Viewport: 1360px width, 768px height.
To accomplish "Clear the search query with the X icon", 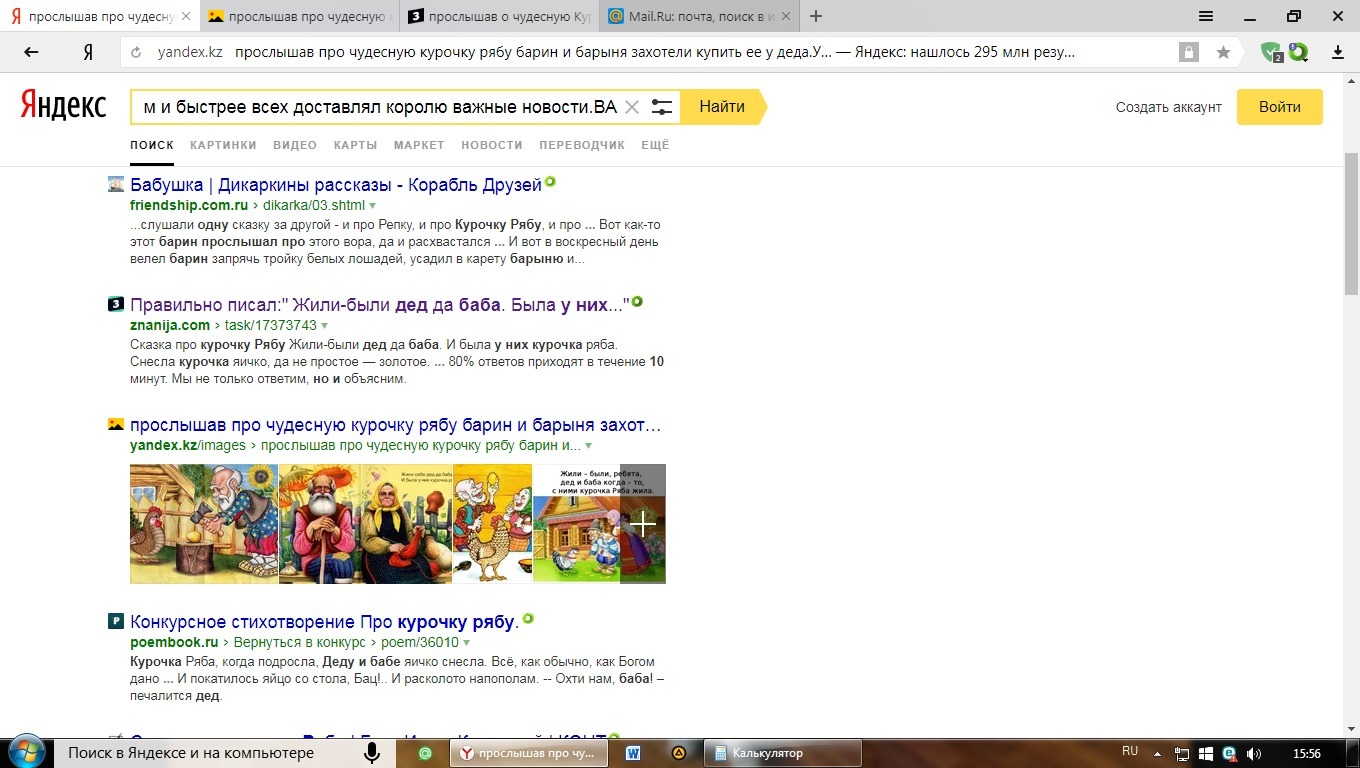I will click(x=632, y=107).
